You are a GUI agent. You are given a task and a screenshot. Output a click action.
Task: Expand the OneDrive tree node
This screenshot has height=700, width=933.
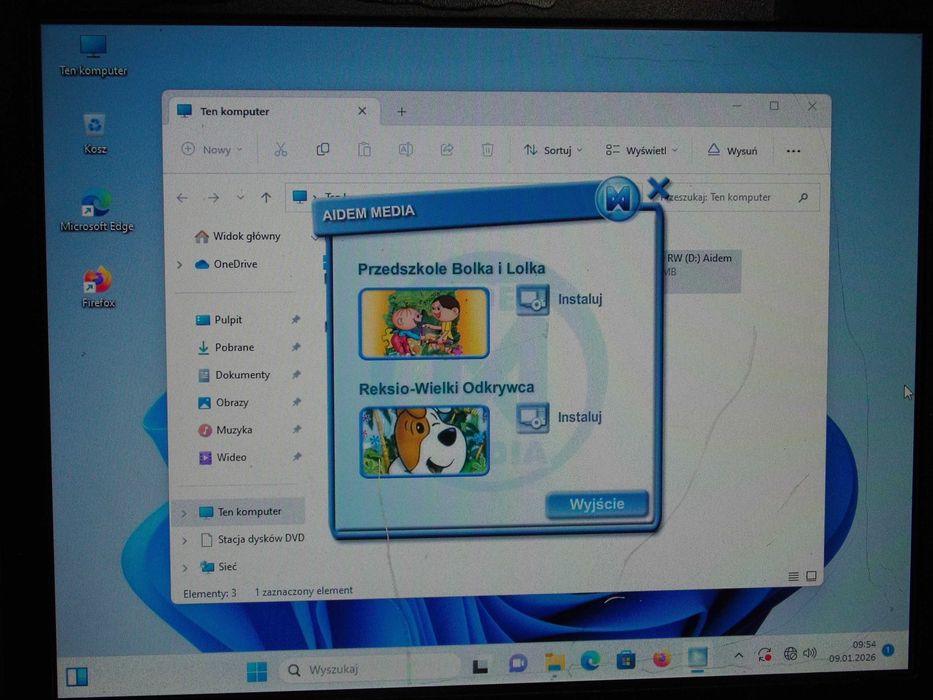[x=180, y=264]
